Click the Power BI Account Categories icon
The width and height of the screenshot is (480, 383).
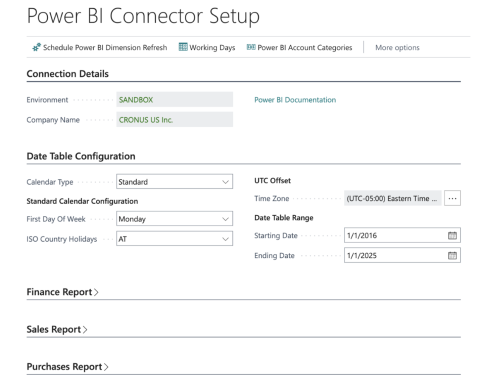tap(251, 47)
